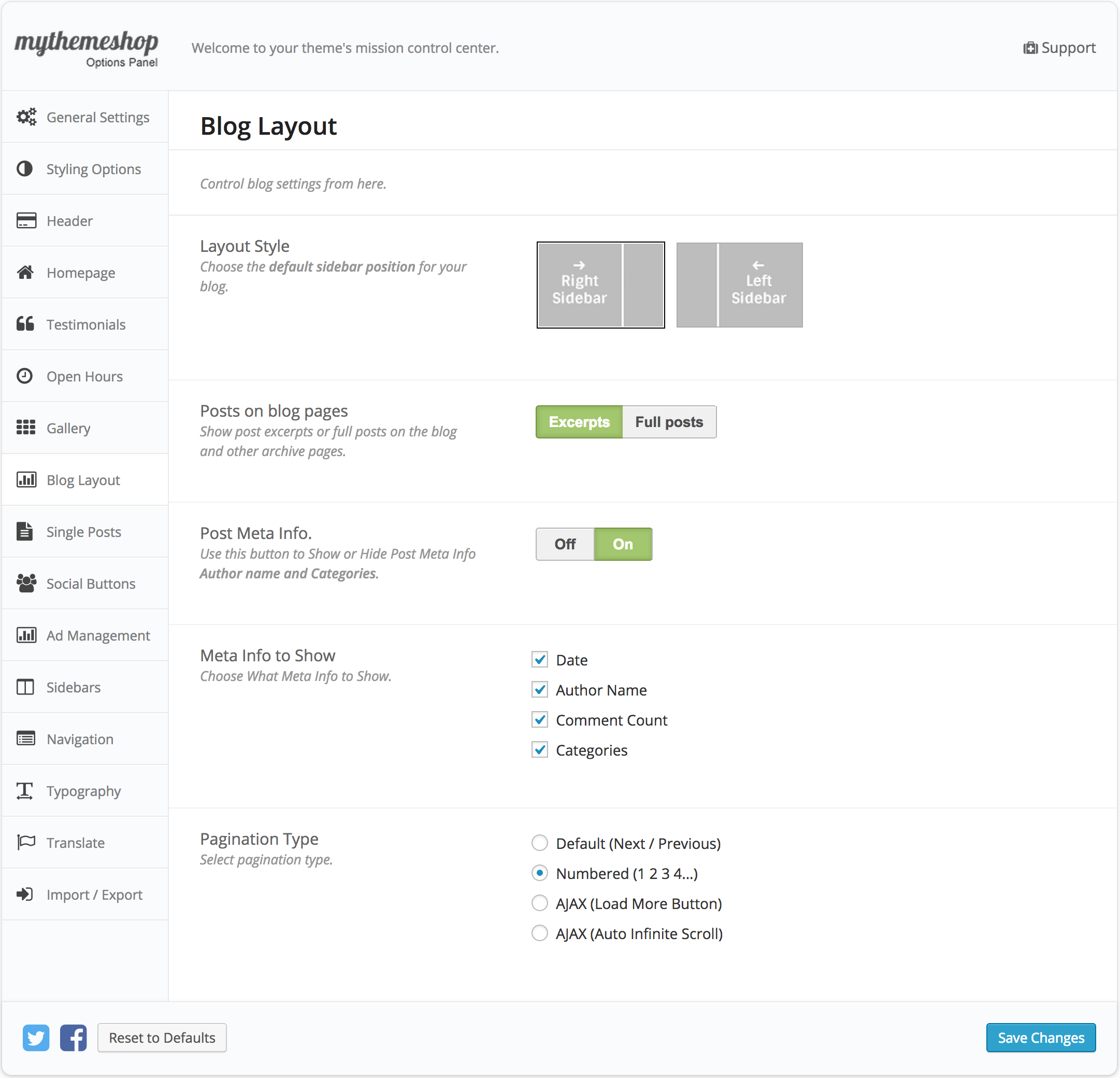Open the Styling Options section
The image size is (1120, 1078).
[x=94, y=169]
